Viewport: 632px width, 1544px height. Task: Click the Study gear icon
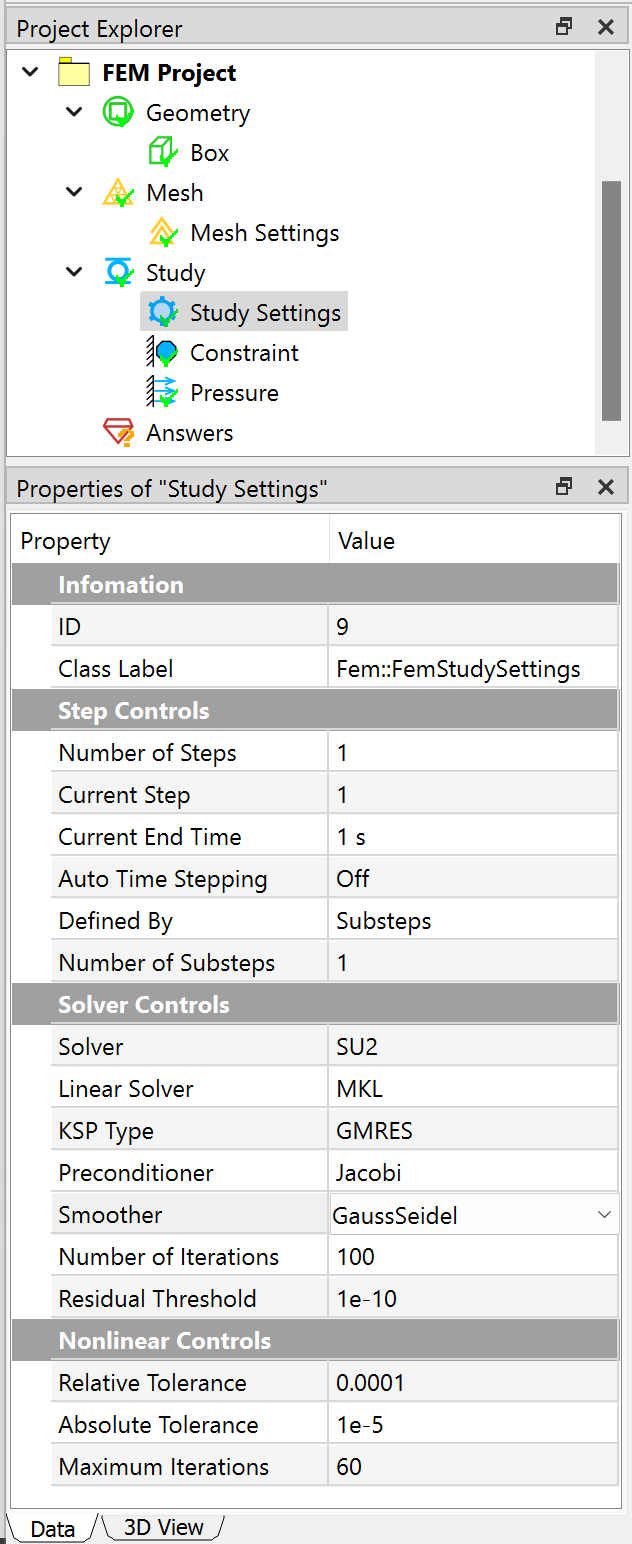pyautogui.click(x=118, y=272)
